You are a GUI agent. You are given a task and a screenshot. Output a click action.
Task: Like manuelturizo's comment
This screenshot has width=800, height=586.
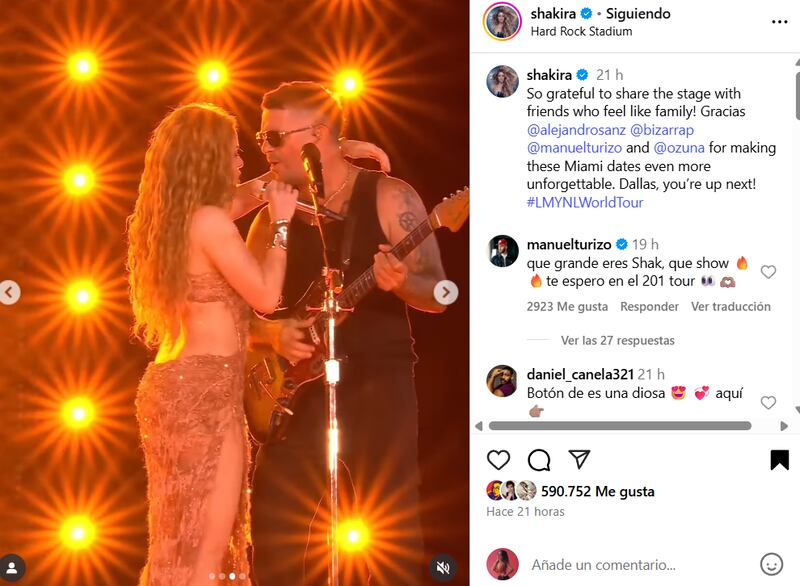tap(768, 272)
